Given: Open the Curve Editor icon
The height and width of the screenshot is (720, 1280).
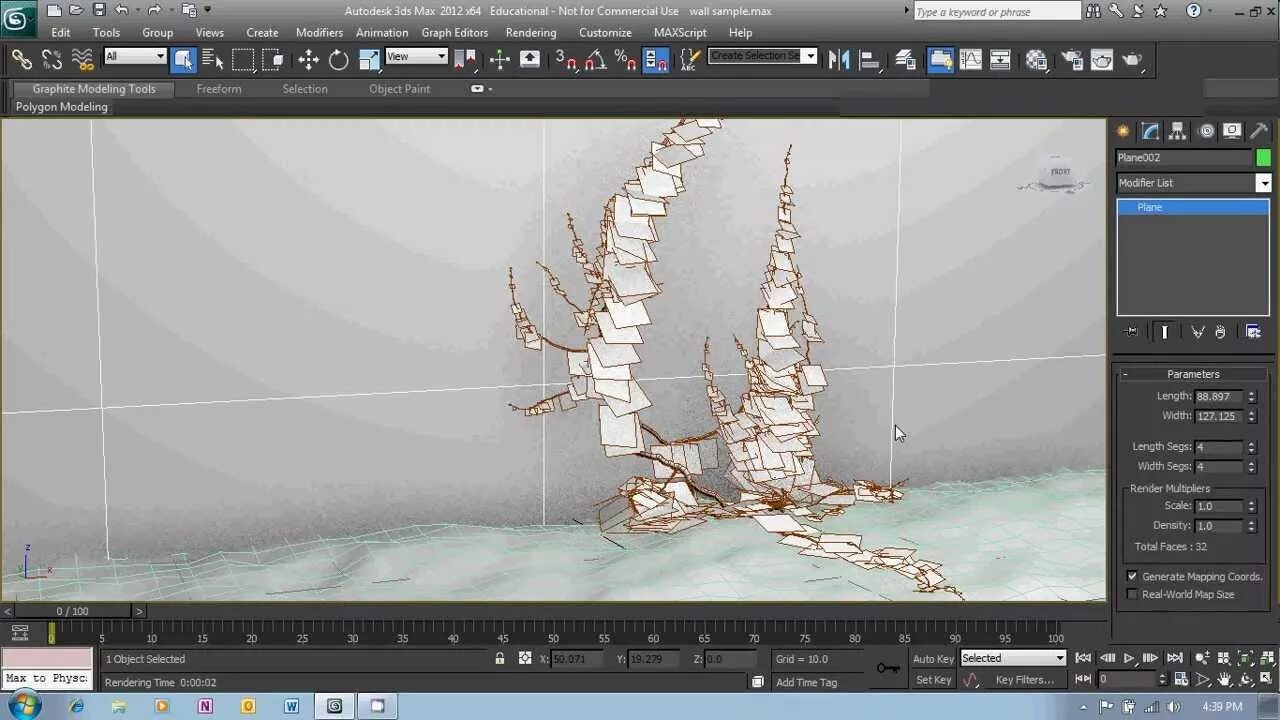Looking at the screenshot, I should [971, 60].
